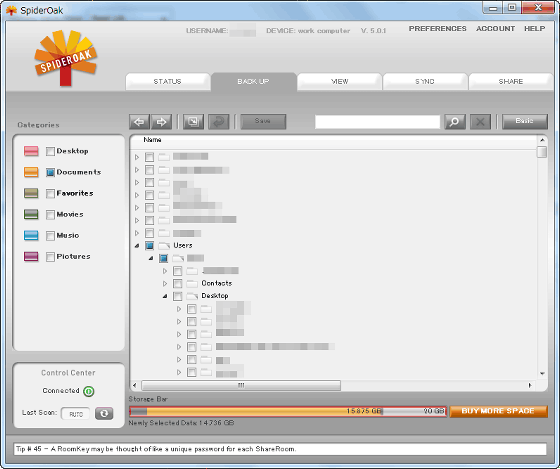This screenshot has width=560, height=469.
Task: Check the Pictures category checkbox
Action: tap(50, 257)
